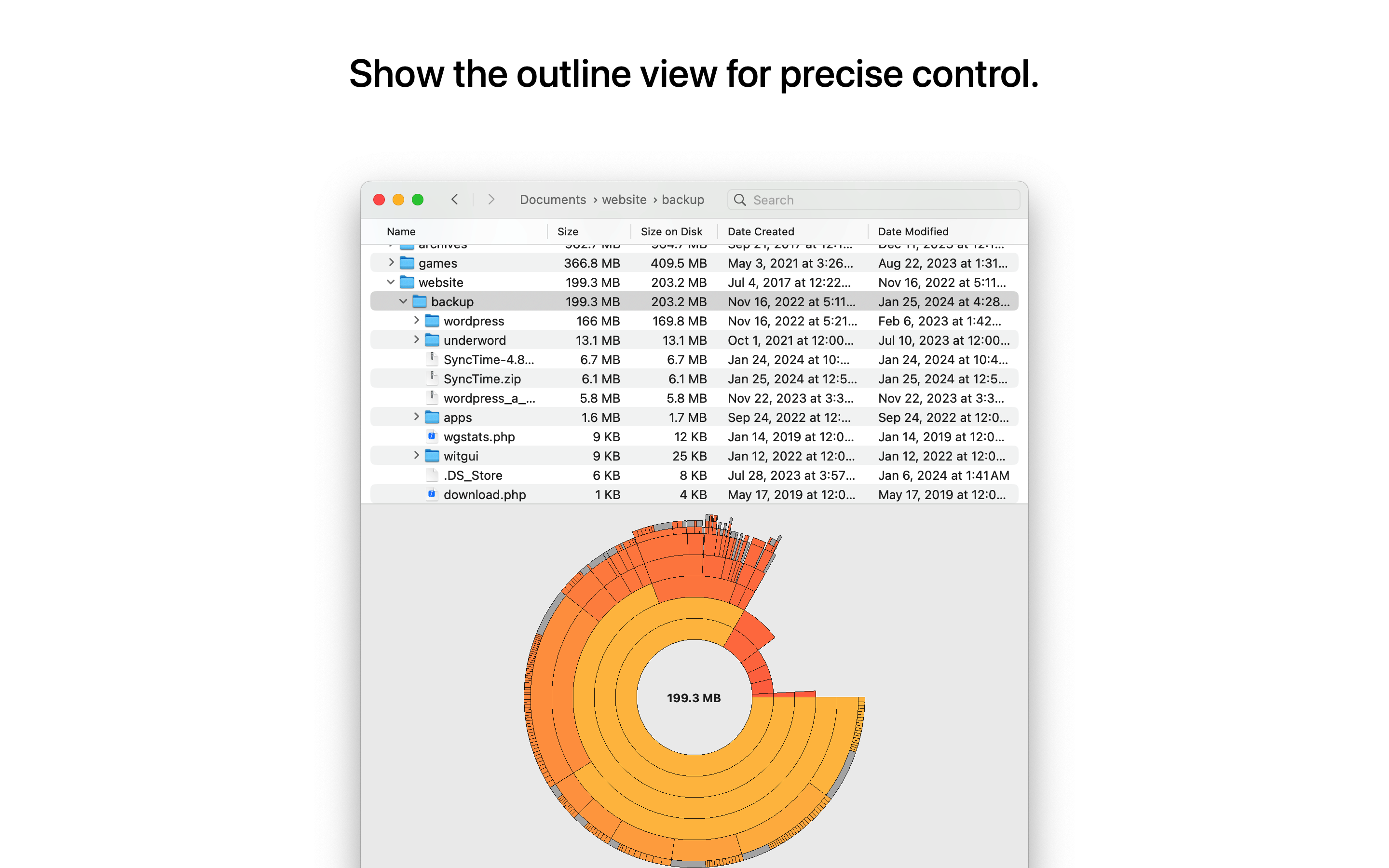Expand the apps folder
The width and height of the screenshot is (1389, 868).
[416, 417]
